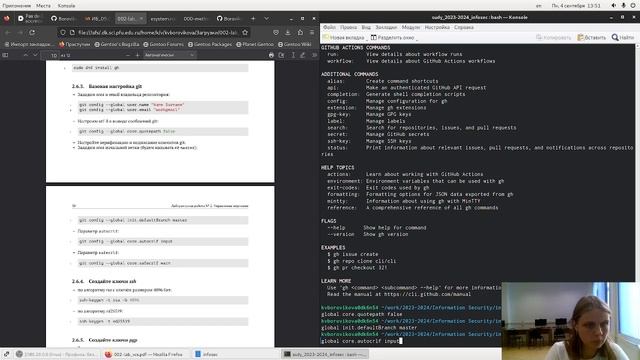Save the PDF document icon
Image resolution: width=640 pixels, height=360 pixels.
[281, 55]
